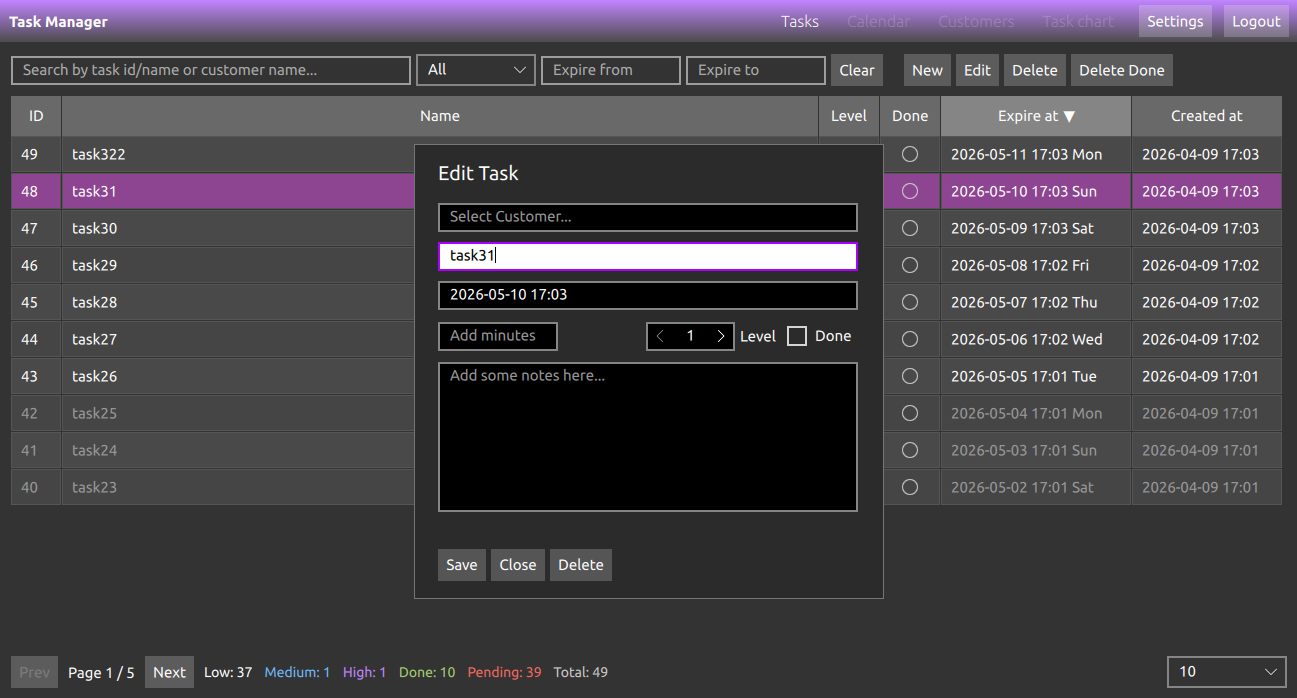Sort by the Level column header
Screen dimensions: 1297x698
pyautogui.click(x=849, y=116)
